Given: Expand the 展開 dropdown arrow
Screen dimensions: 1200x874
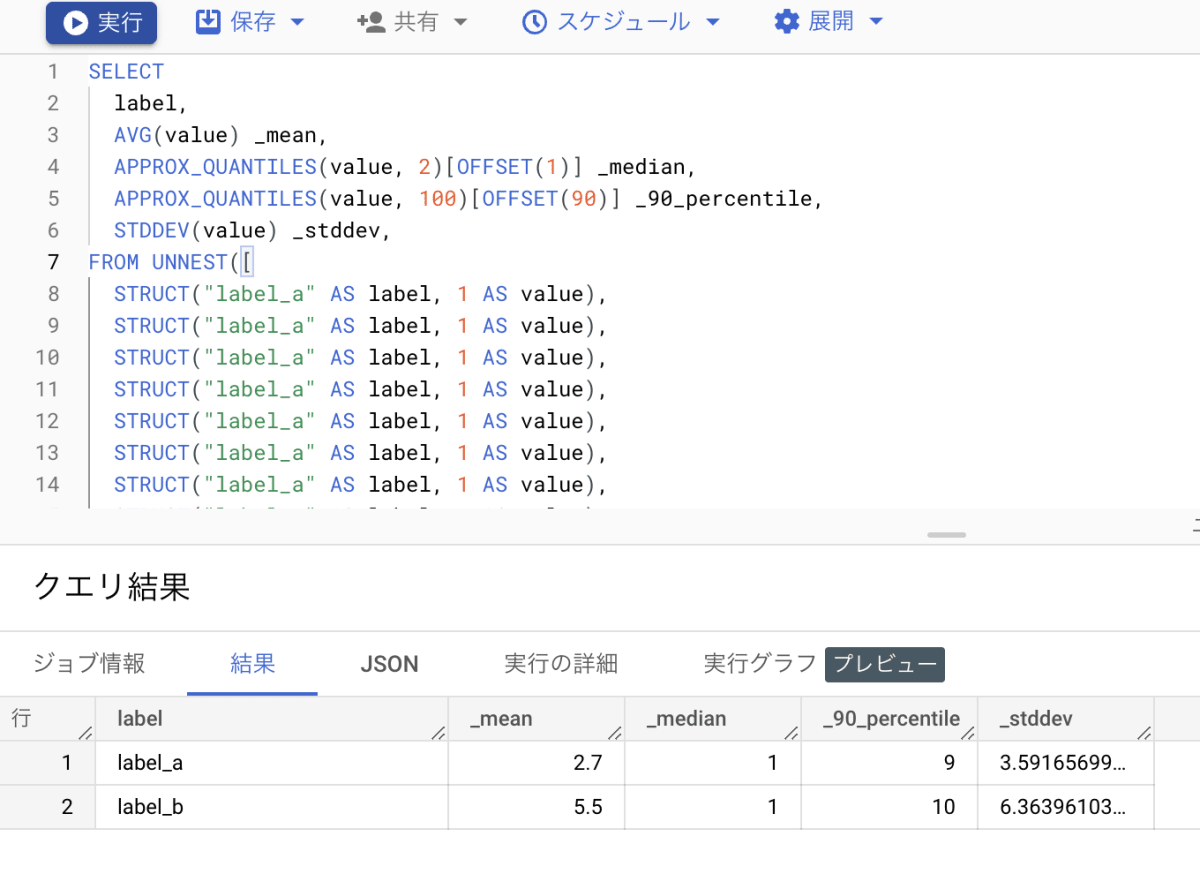Looking at the screenshot, I should (876, 23).
